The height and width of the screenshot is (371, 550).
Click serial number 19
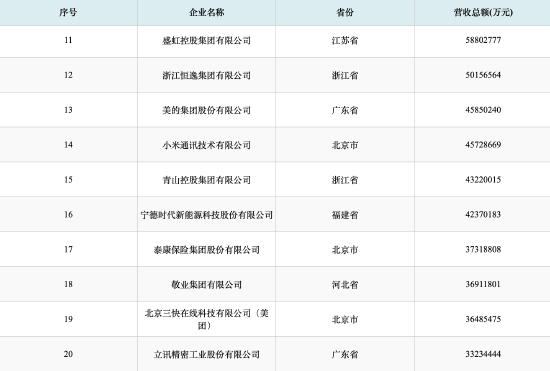68,319
